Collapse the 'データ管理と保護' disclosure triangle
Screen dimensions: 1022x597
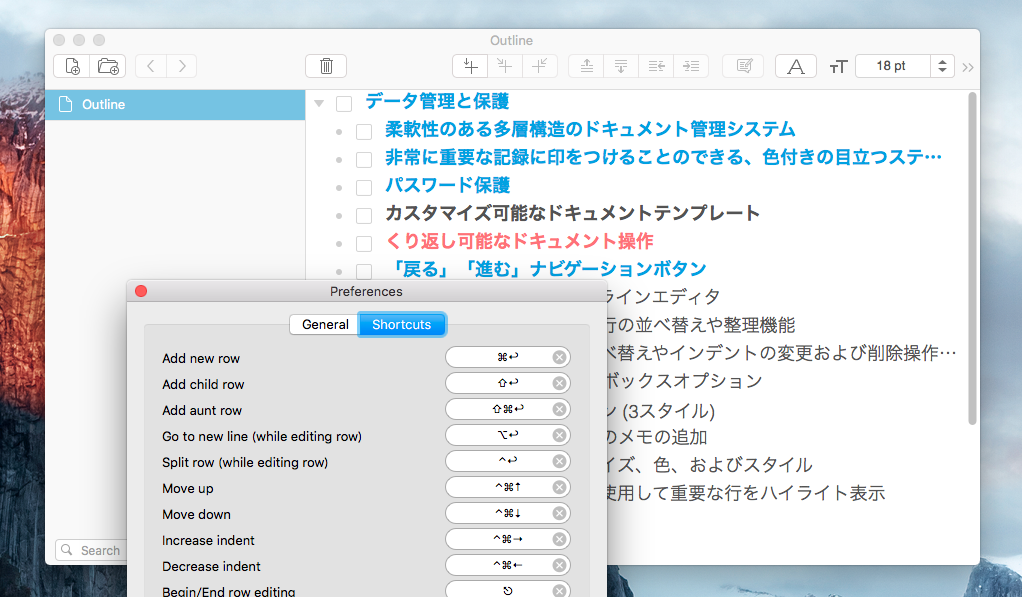click(x=319, y=103)
